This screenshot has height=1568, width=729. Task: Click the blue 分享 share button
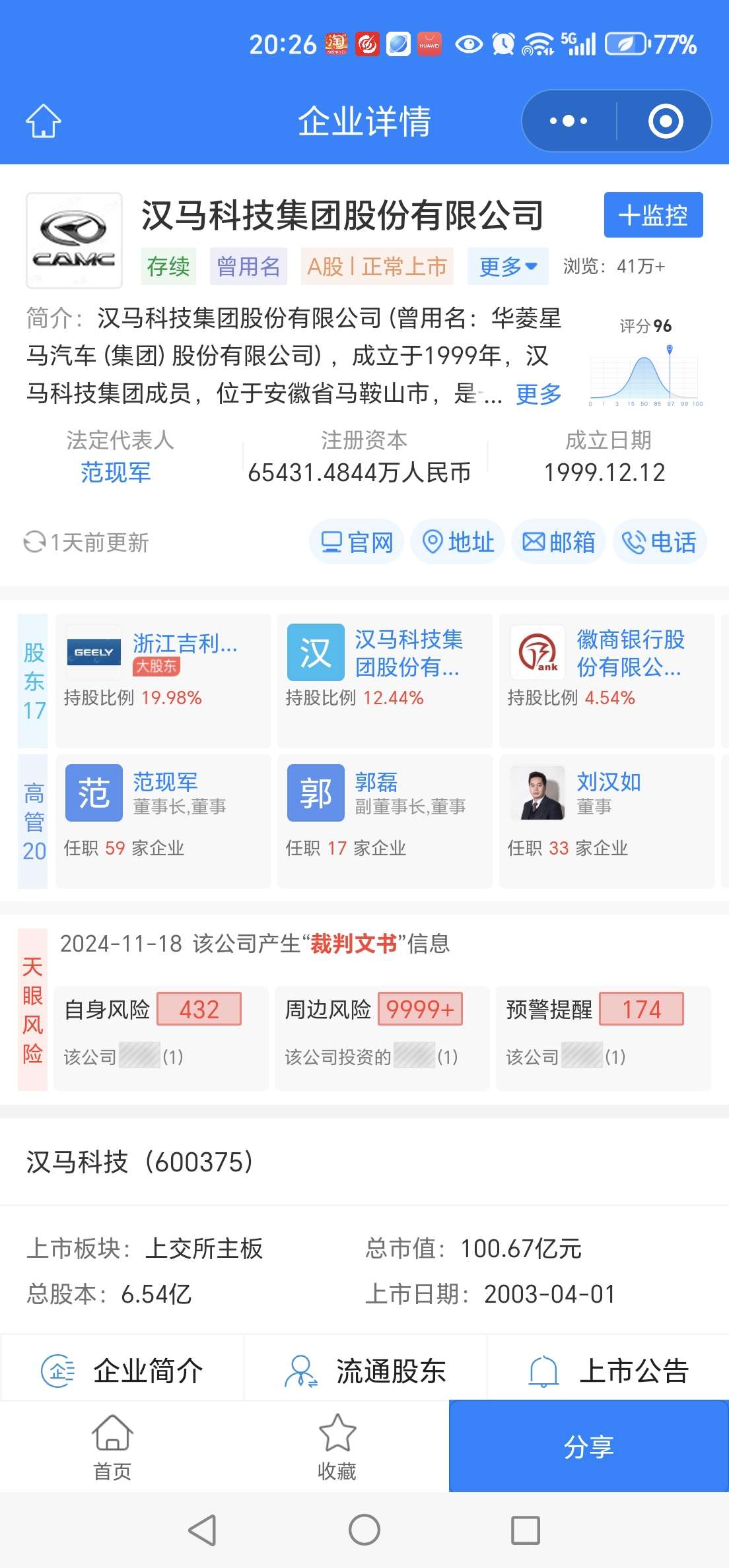point(589,1446)
